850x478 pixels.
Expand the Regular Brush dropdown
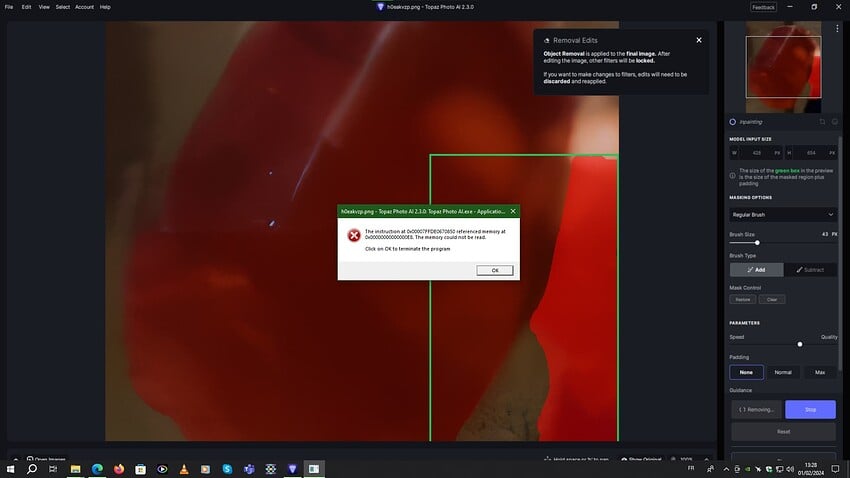(x=783, y=214)
